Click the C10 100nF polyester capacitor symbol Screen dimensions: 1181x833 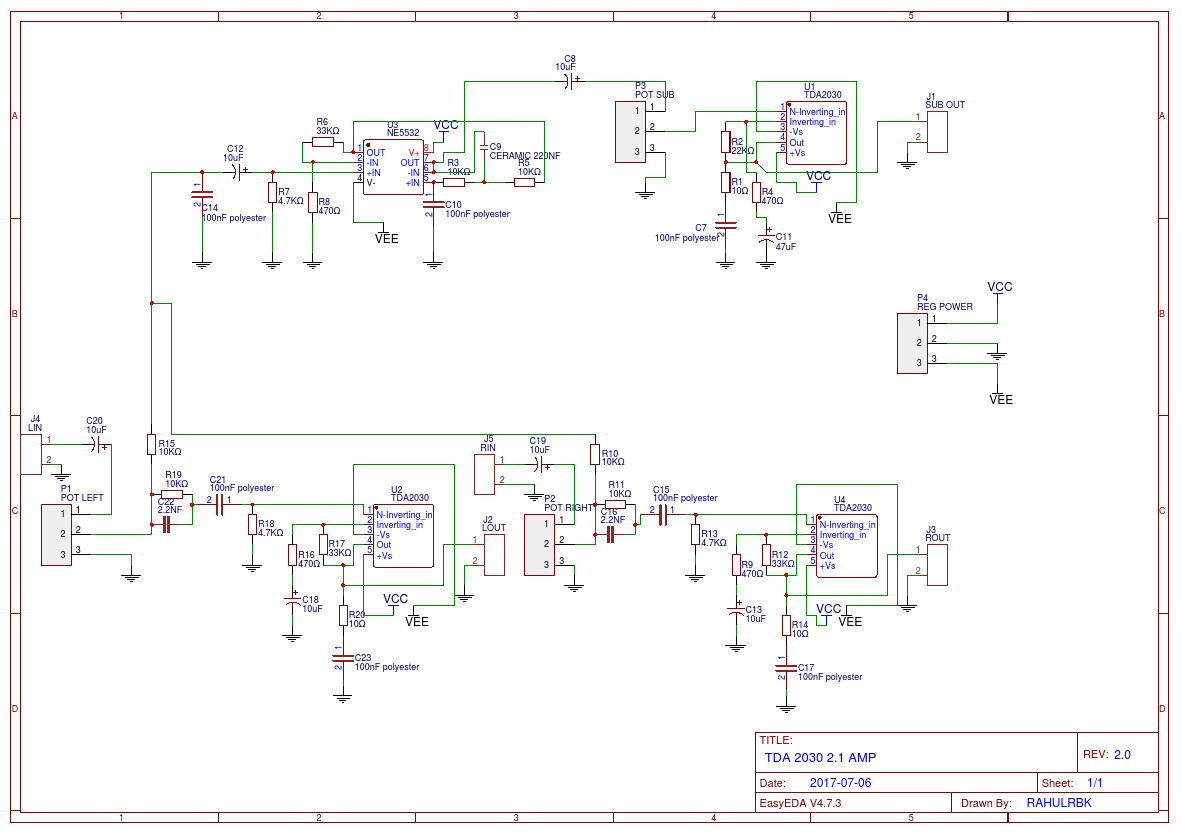coord(433,204)
